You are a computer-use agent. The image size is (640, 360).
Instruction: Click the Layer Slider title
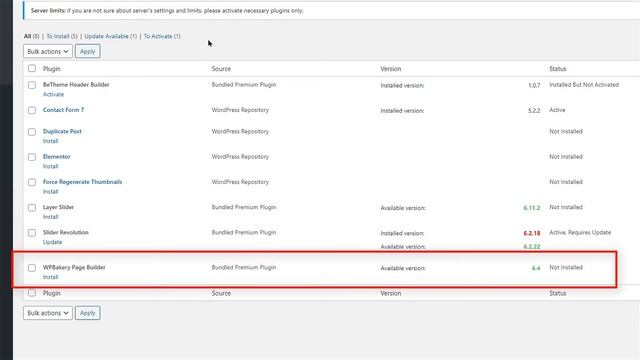(x=58, y=207)
